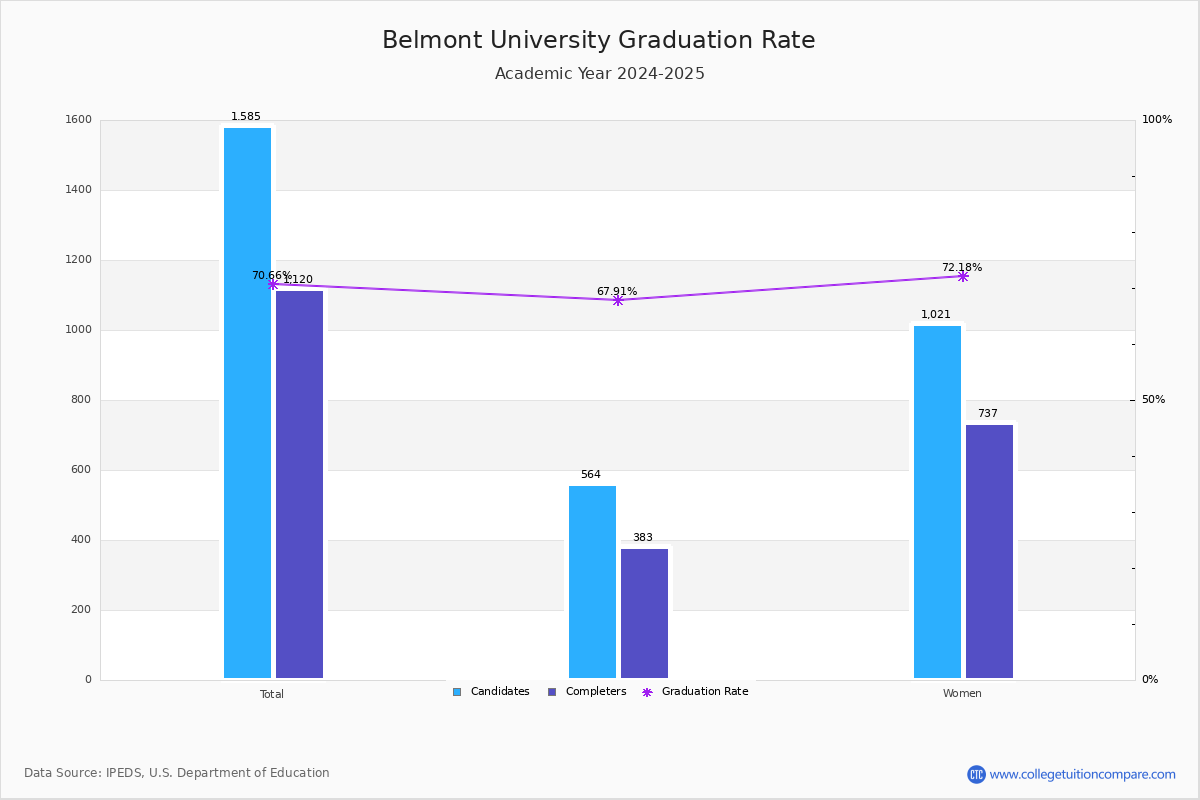Toggle the Graduation Rate legend label
The height and width of the screenshot is (800, 1200).
coord(705,692)
